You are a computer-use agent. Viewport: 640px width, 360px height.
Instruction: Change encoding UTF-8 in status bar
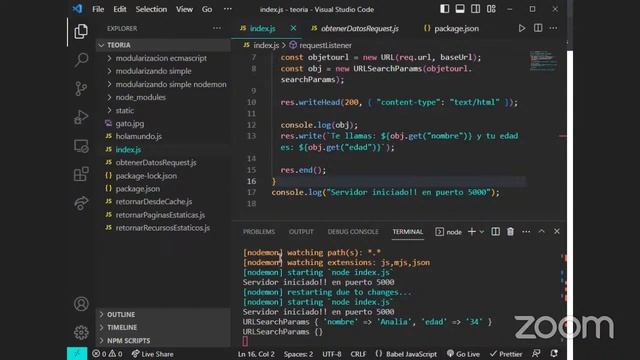(x=332, y=354)
